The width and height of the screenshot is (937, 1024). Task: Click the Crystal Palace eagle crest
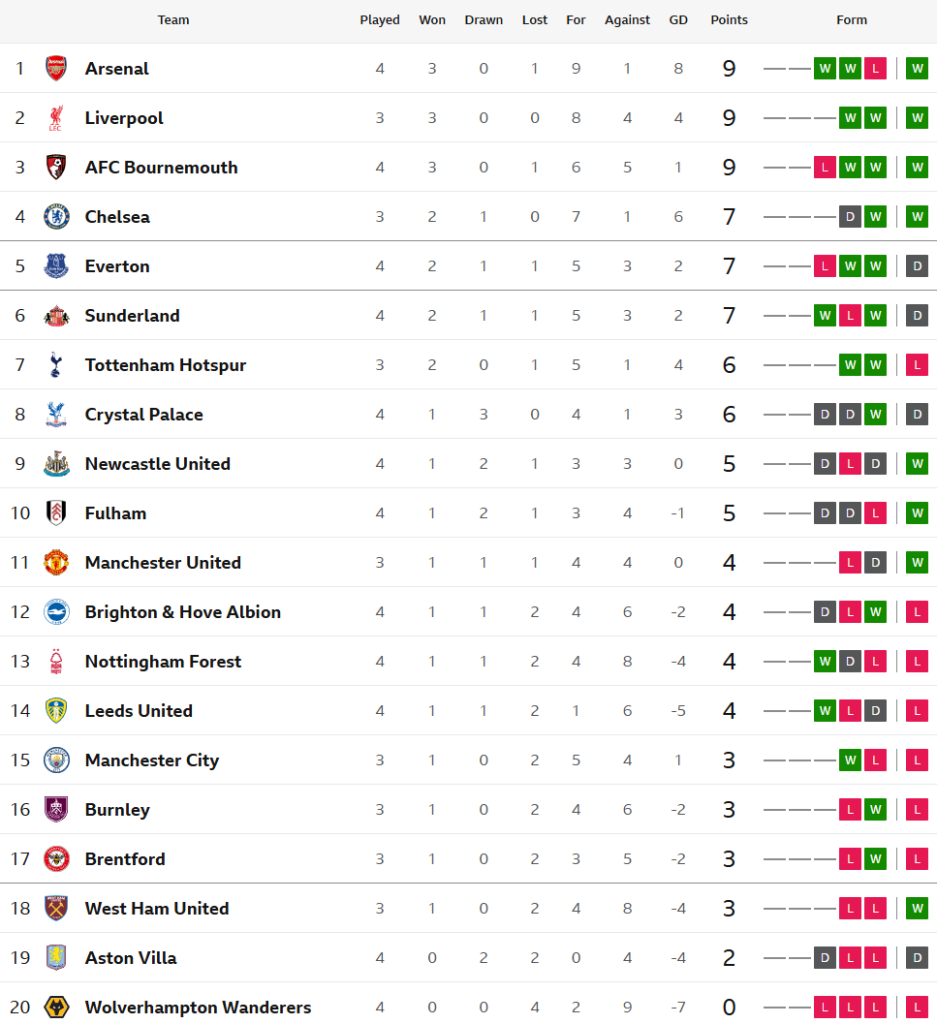[x=56, y=414]
